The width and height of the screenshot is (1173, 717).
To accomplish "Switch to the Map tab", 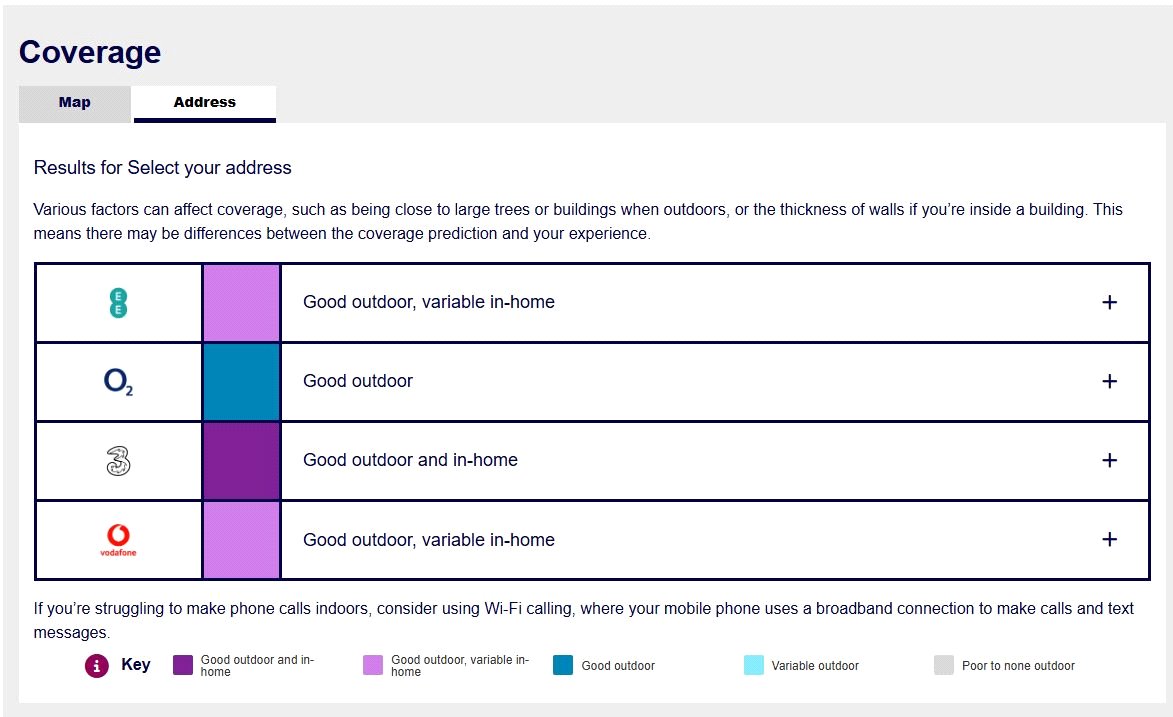I will click(x=75, y=103).
